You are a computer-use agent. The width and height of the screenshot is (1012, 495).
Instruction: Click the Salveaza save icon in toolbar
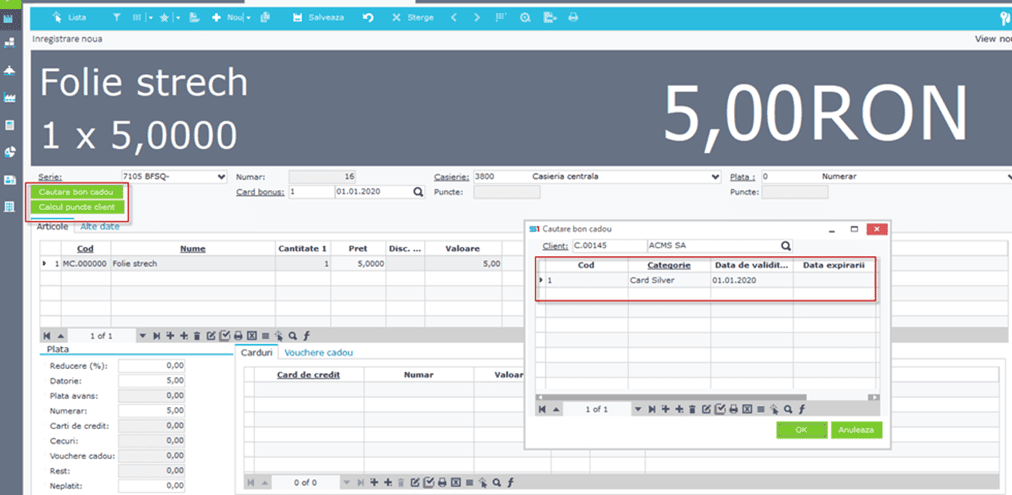coord(297,18)
